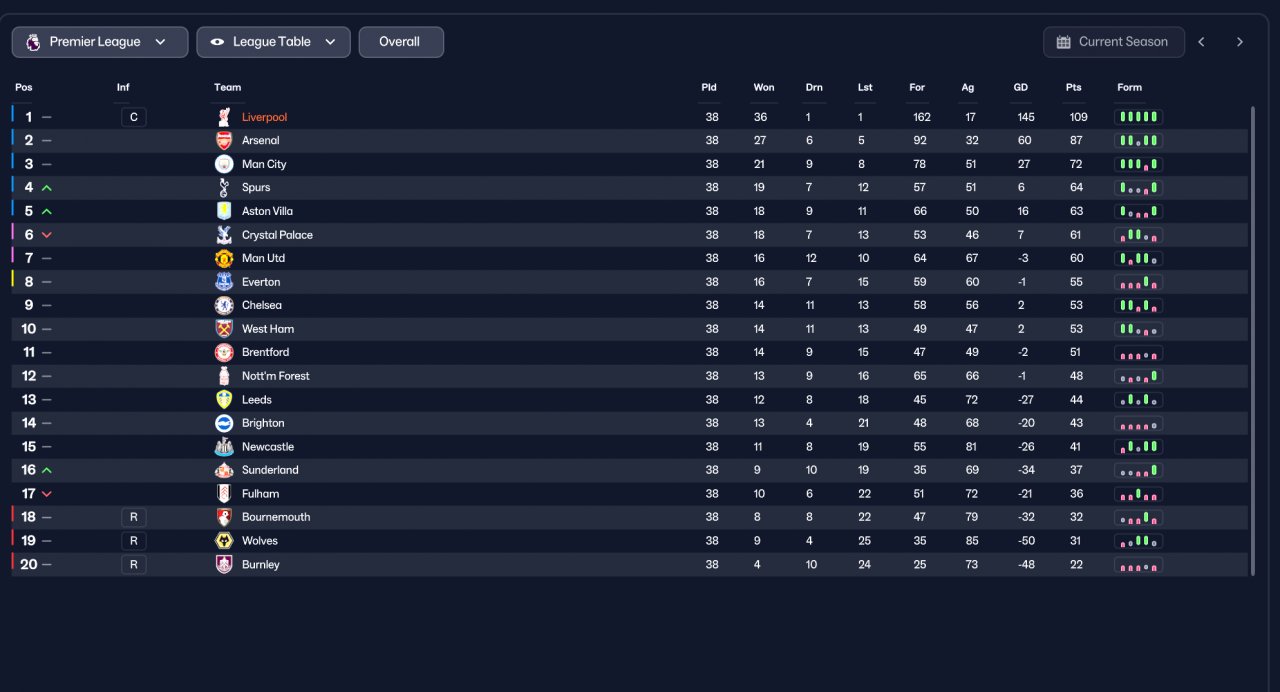1280x692 pixels.
Task: Click the Overall filter button
Action: pos(400,42)
